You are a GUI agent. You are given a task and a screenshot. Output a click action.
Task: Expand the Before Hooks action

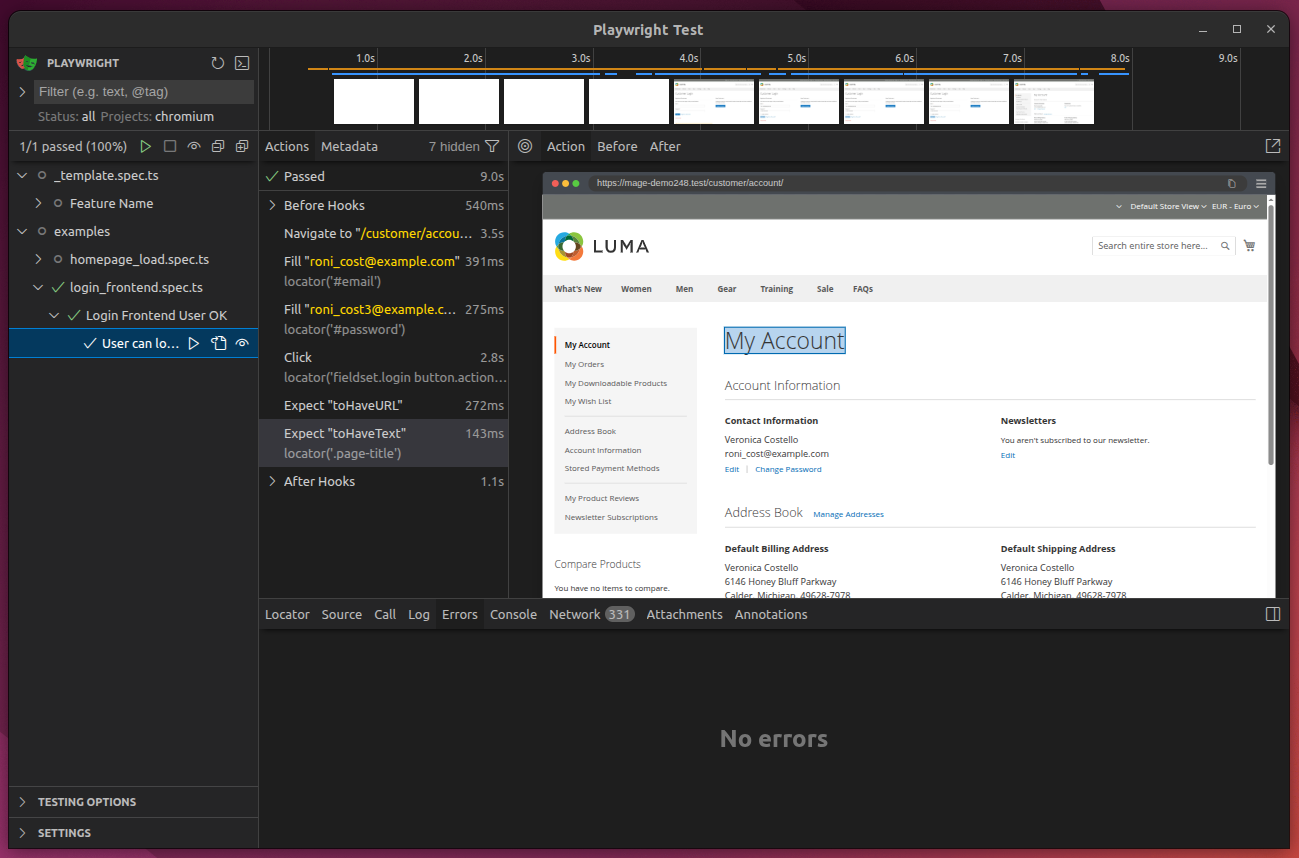pos(272,205)
